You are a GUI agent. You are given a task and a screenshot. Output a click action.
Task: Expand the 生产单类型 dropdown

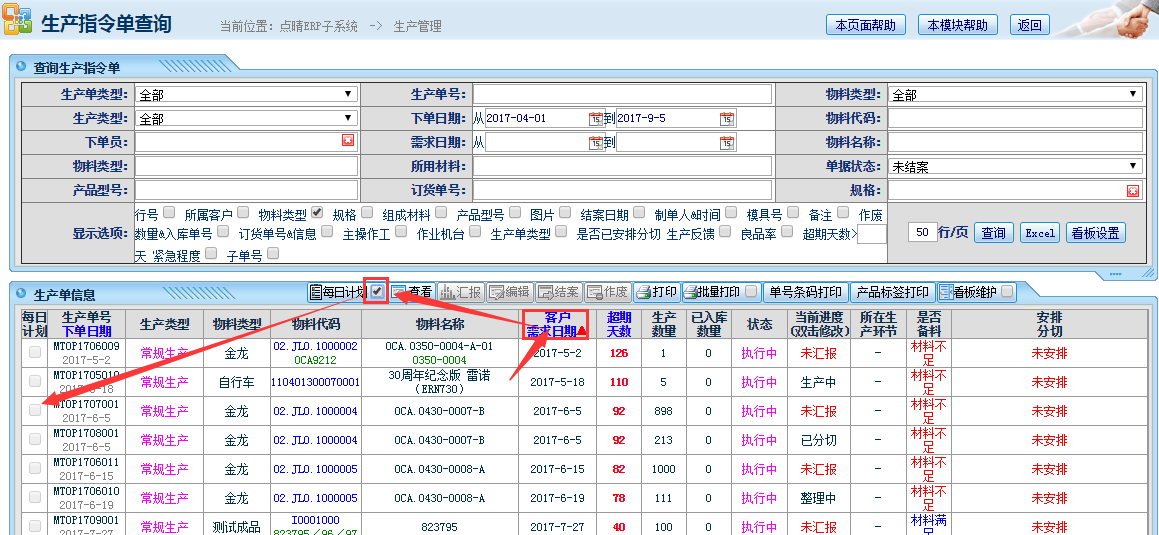point(246,95)
